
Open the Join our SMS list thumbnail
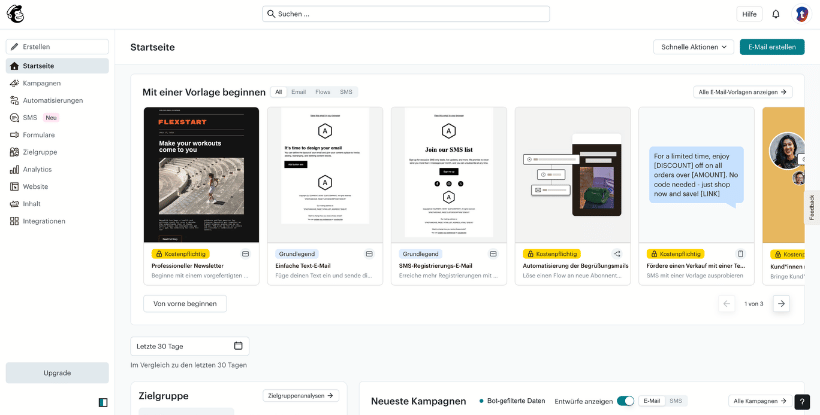click(x=449, y=175)
